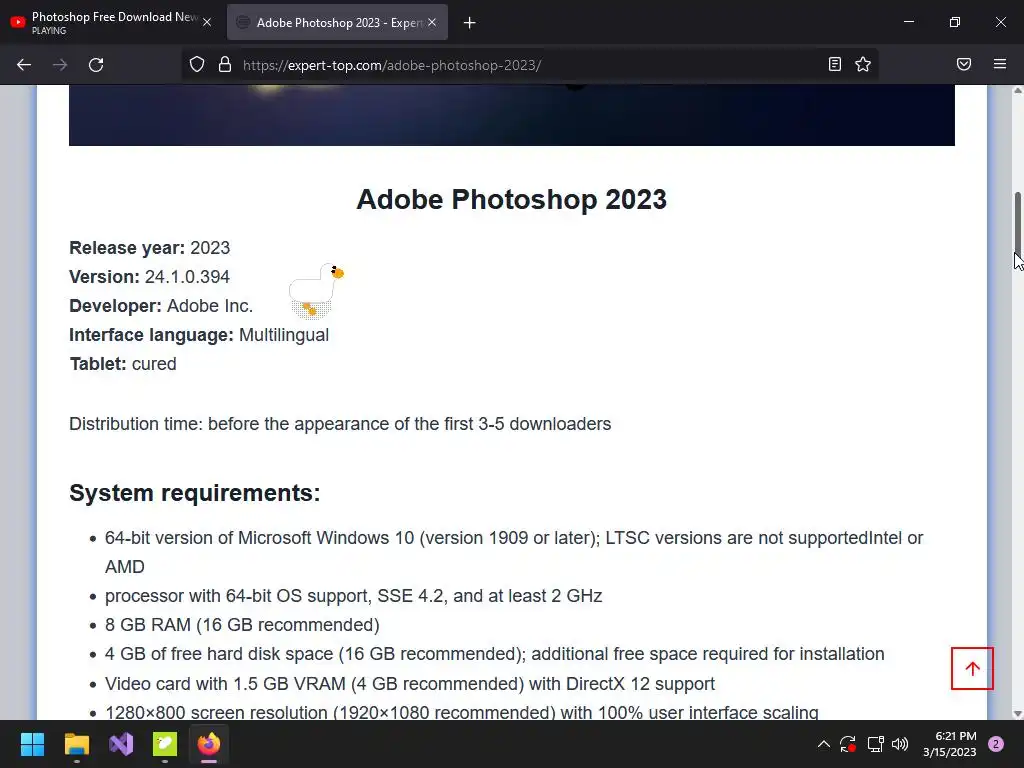Click Video card 1.5 GB VRAM line
Viewport: 1024px width, 768px height.
(410, 684)
